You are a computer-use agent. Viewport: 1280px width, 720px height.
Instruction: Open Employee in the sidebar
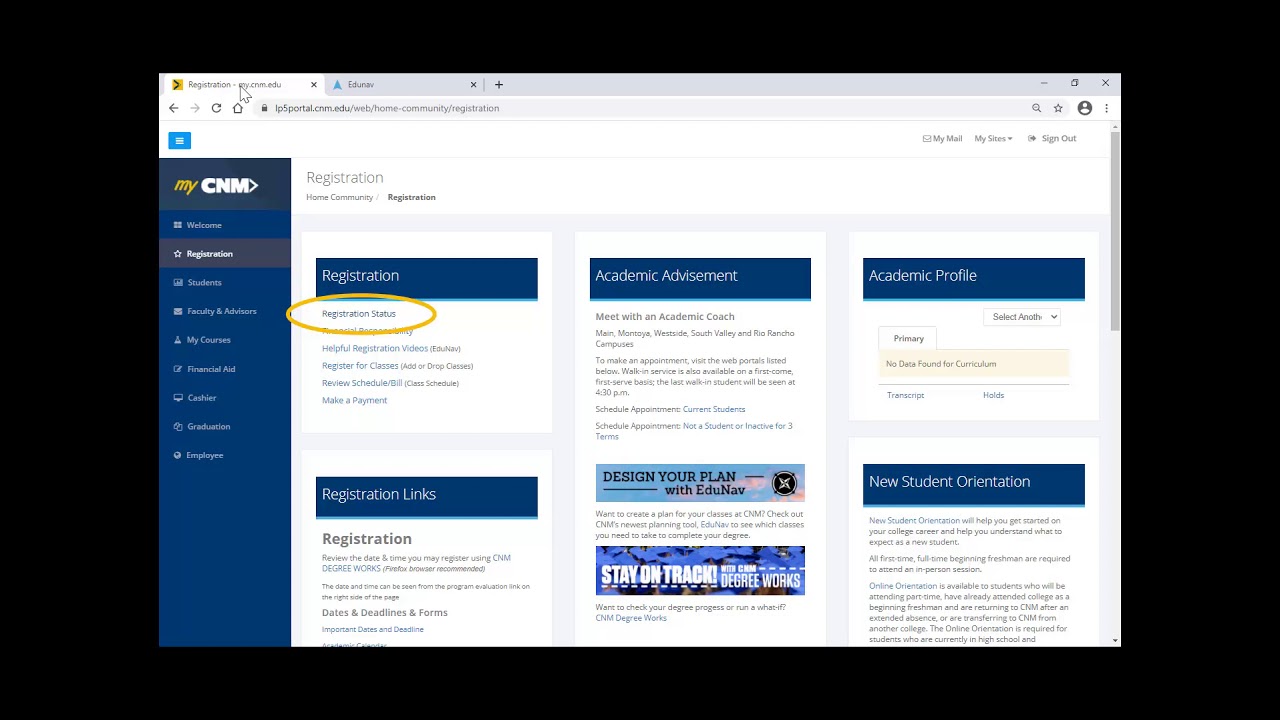225,455
